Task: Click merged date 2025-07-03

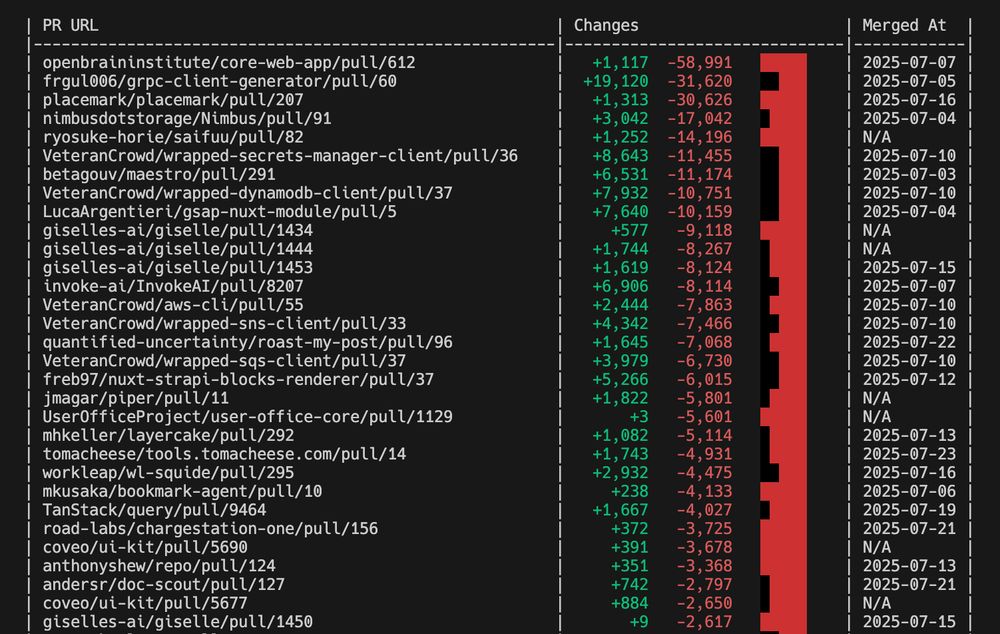Action: click(x=909, y=174)
